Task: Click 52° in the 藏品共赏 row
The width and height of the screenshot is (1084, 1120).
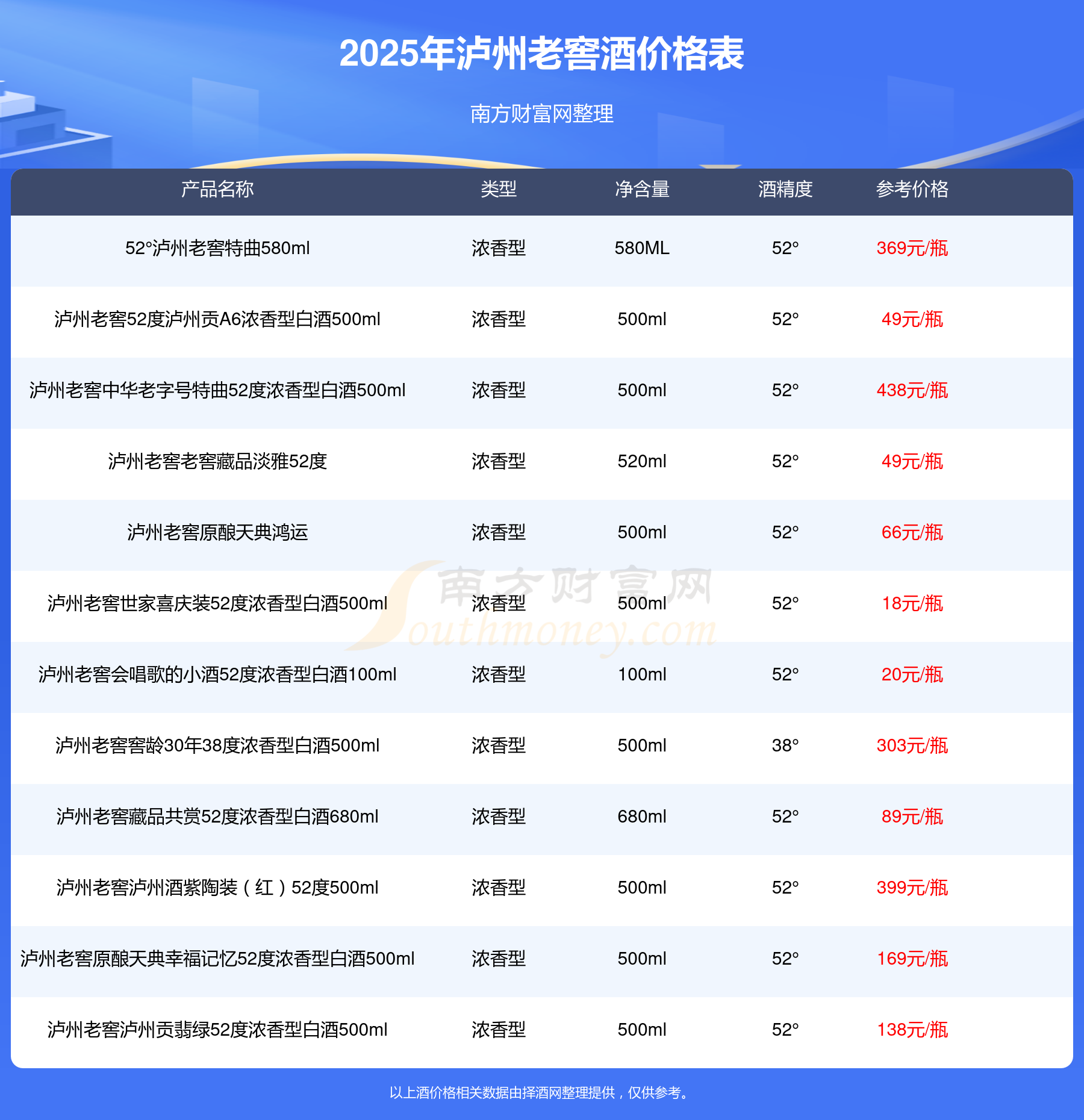Action: (x=785, y=817)
